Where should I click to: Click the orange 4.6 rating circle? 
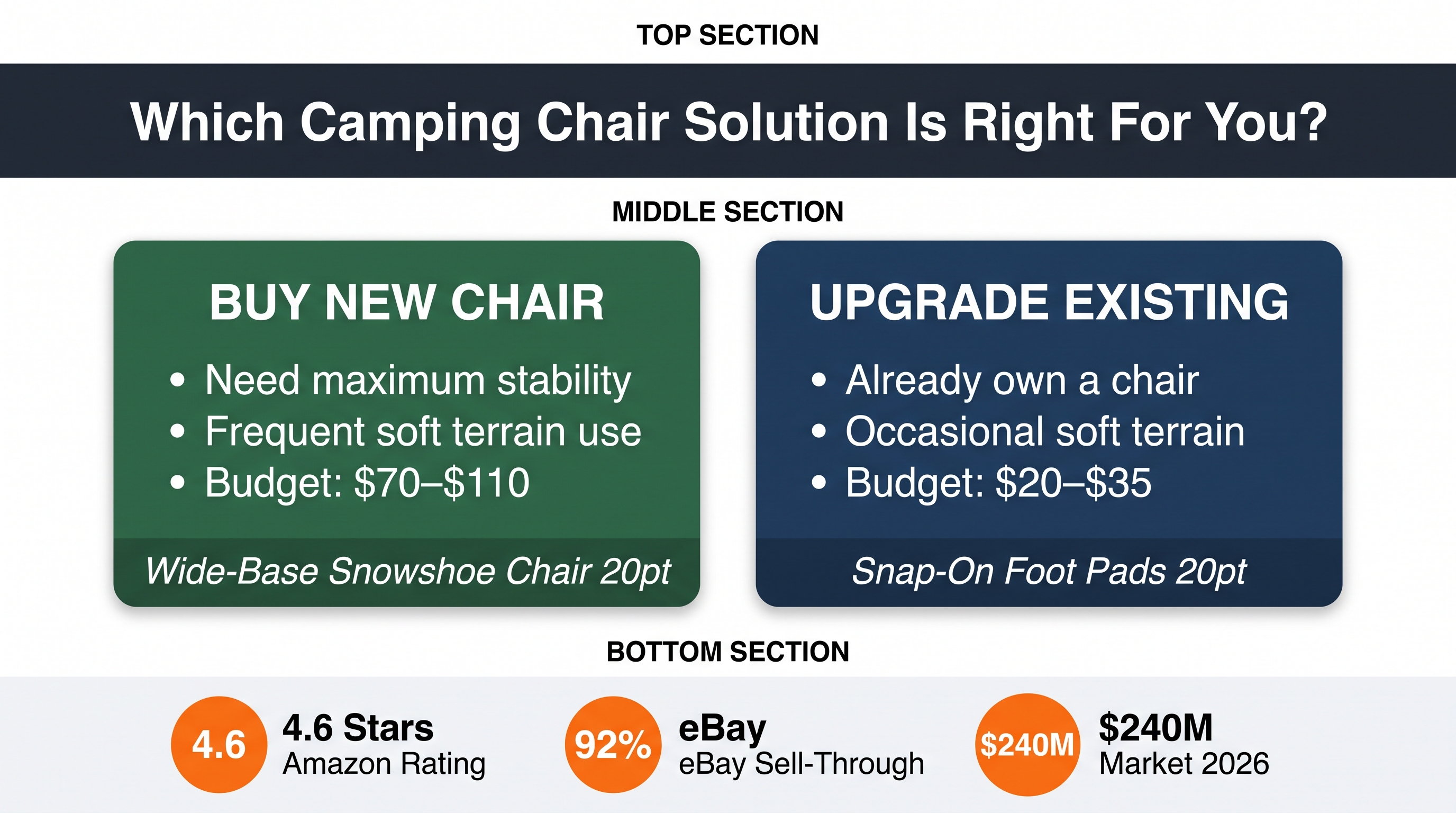click(219, 744)
